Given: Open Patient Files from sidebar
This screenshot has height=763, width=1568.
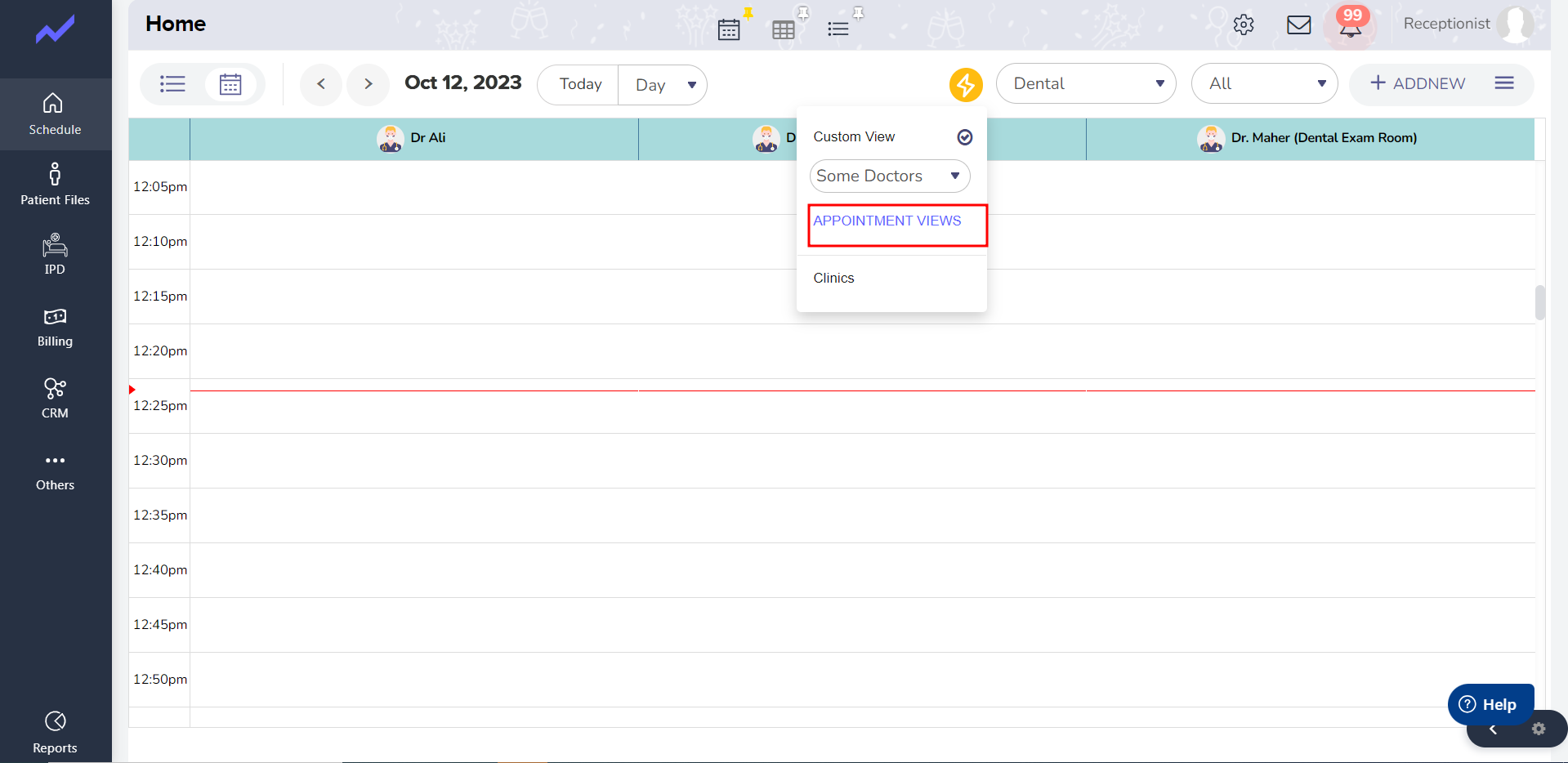Looking at the screenshot, I should coord(55,185).
